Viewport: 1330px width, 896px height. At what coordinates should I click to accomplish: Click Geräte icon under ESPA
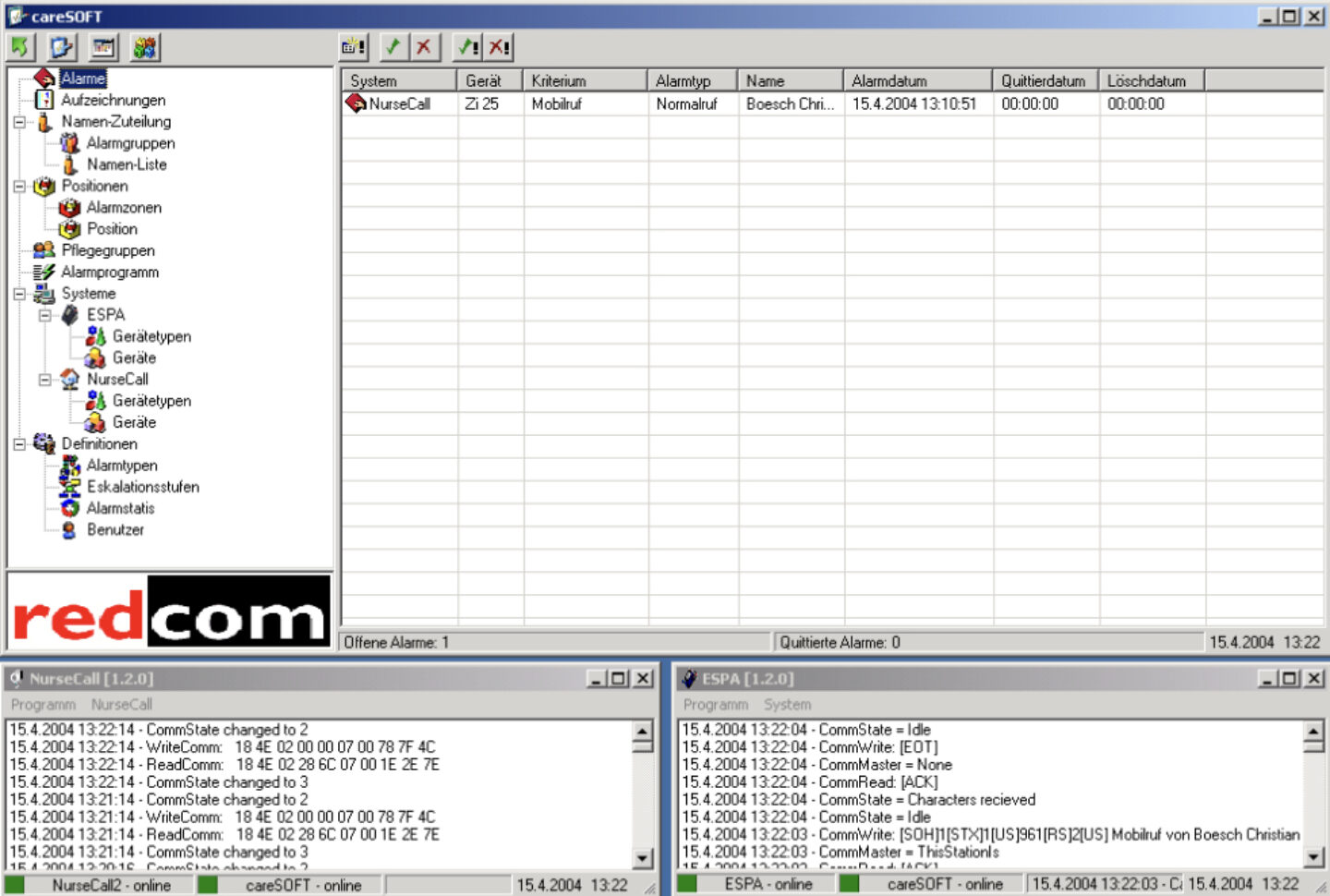pyautogui.click(x=95, y=357)
